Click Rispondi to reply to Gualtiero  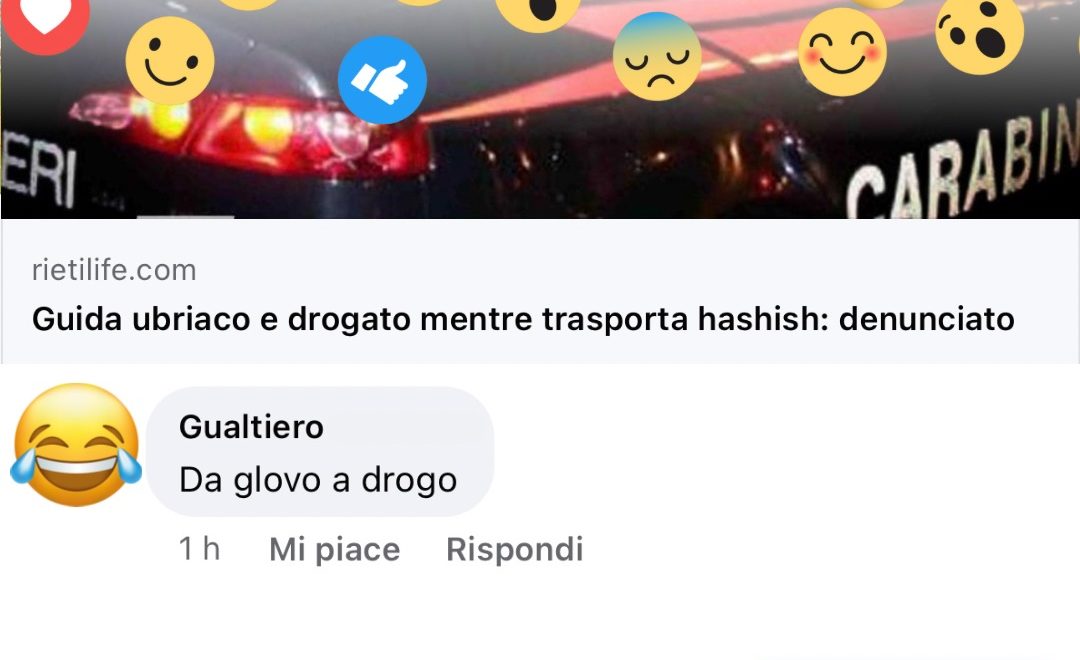click(515, 550)
